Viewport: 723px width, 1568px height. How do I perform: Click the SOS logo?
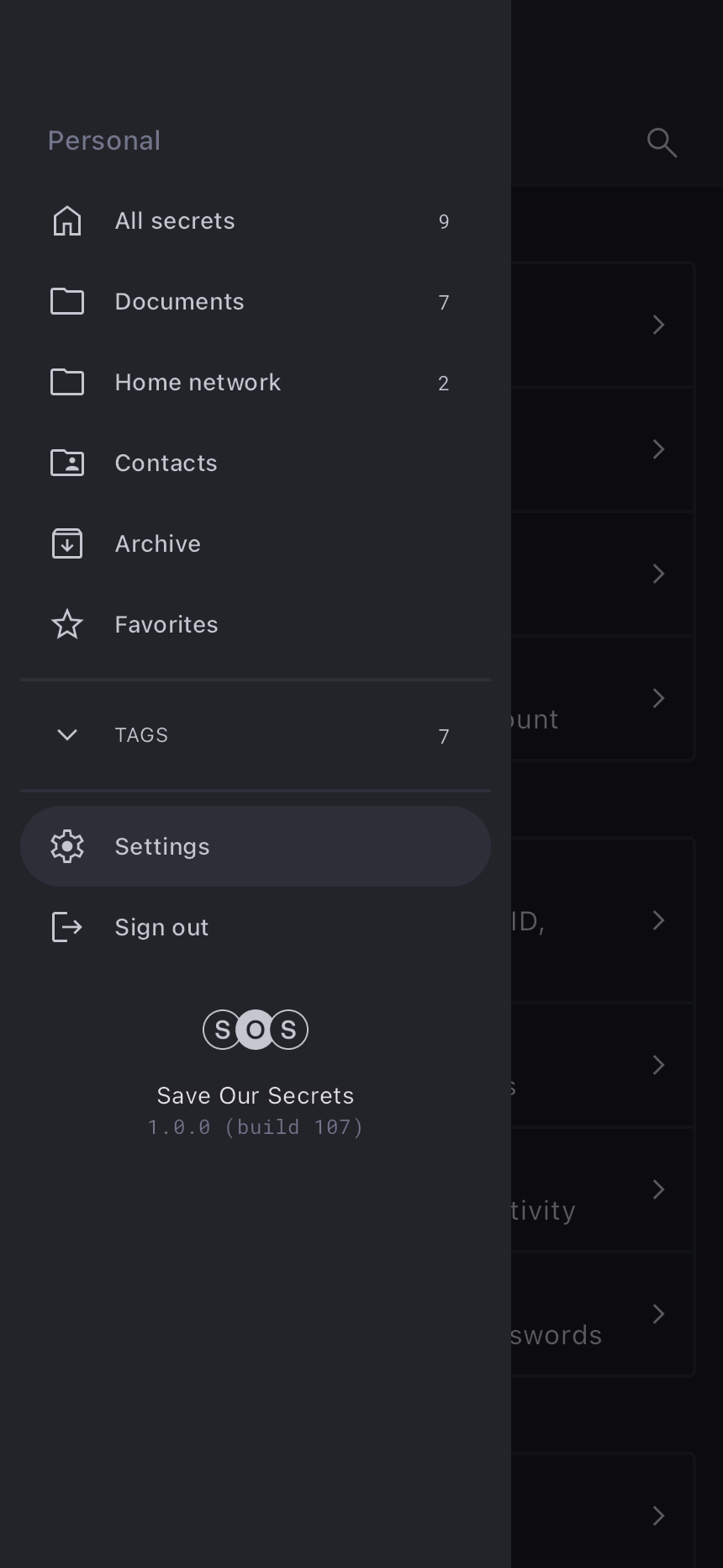256,1030
